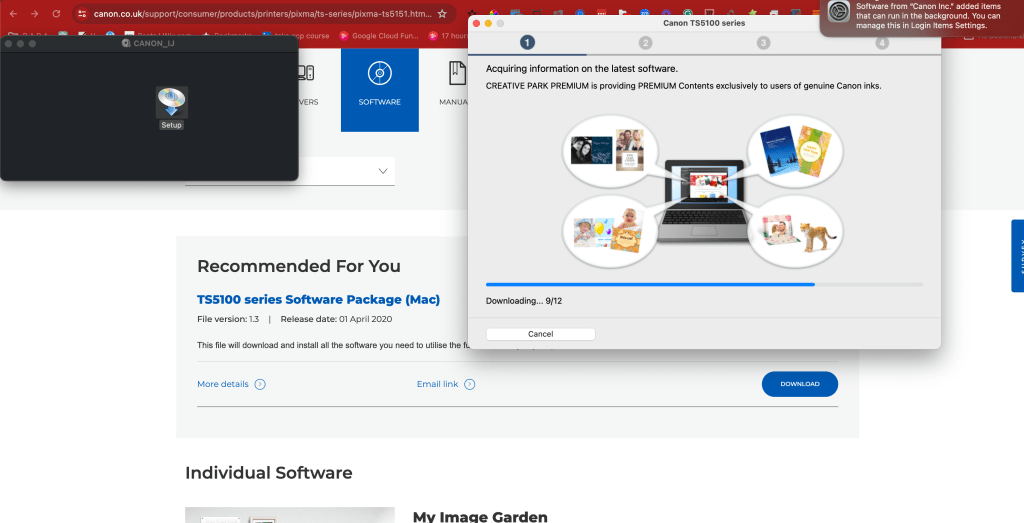1024x523 pixels.
Task: Select step 3 indicator in installer
Action: coord(763,43)
